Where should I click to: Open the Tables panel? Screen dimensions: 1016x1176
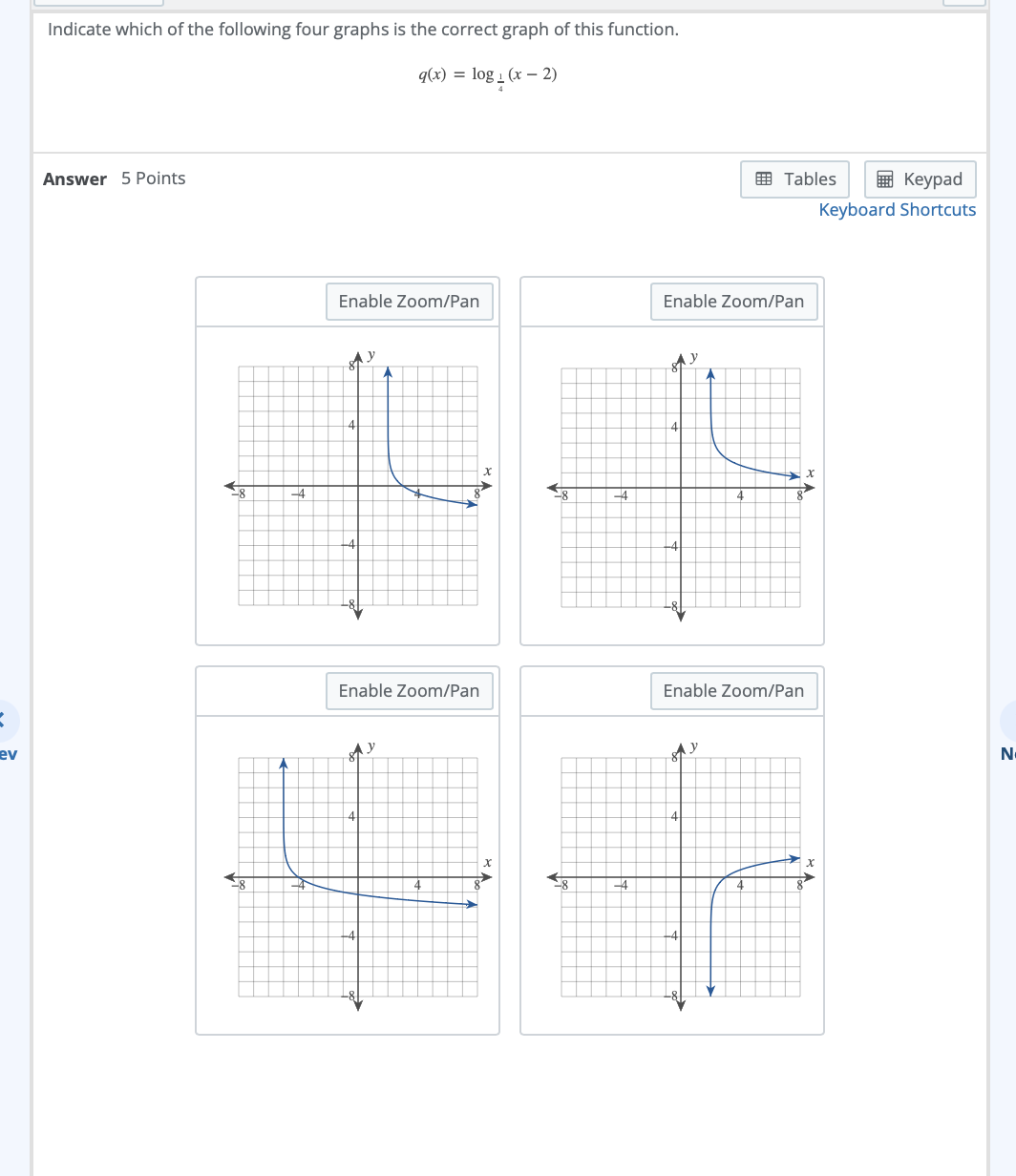pos(794,178)
